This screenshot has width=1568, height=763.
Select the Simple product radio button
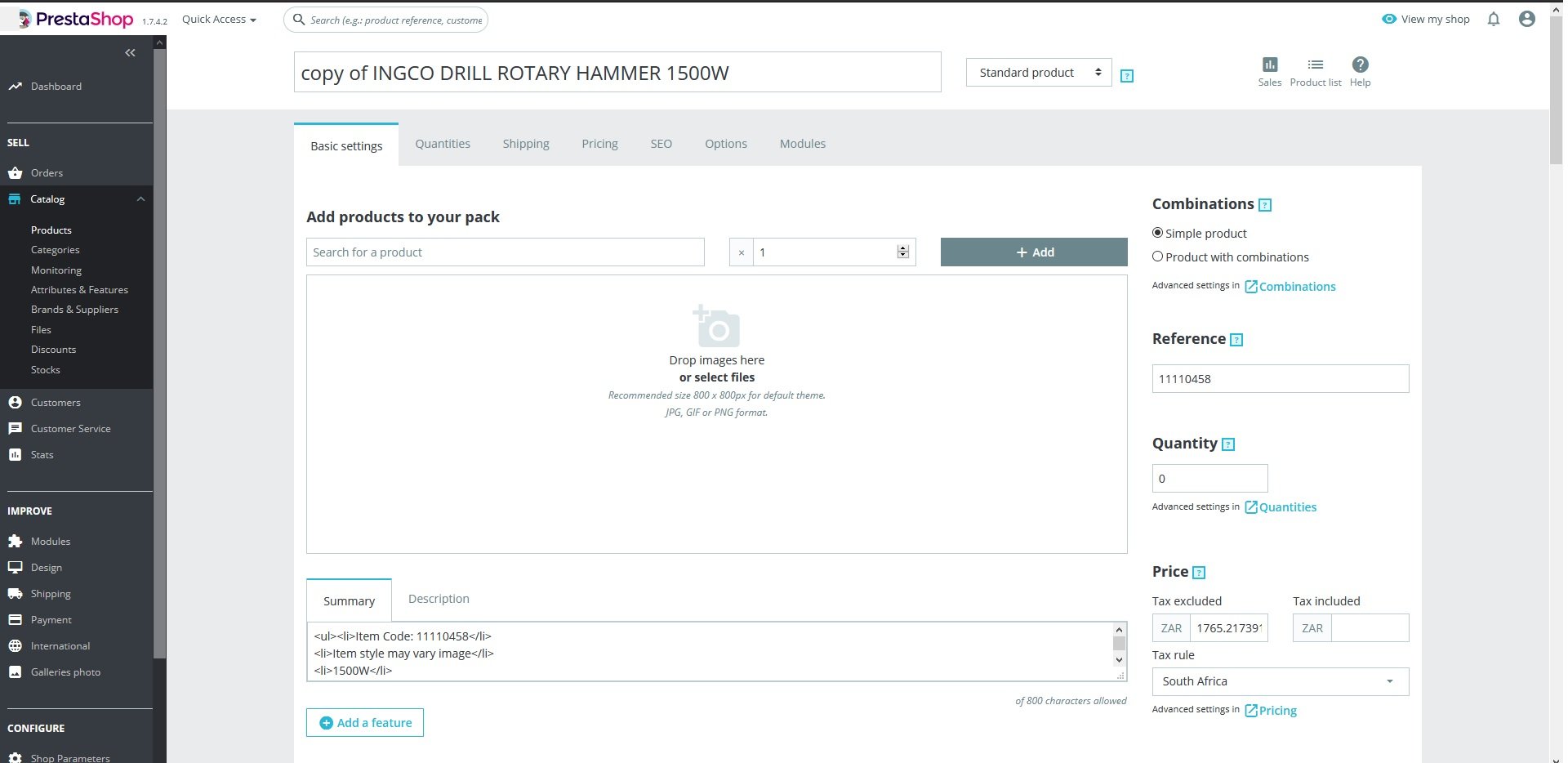[x=1157, y=233]
